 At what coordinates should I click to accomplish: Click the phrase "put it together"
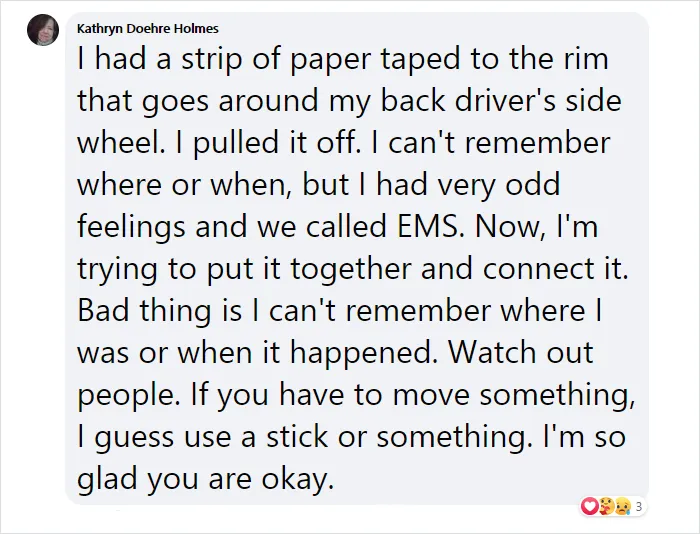pyautogui.click(x=310, y=269)
